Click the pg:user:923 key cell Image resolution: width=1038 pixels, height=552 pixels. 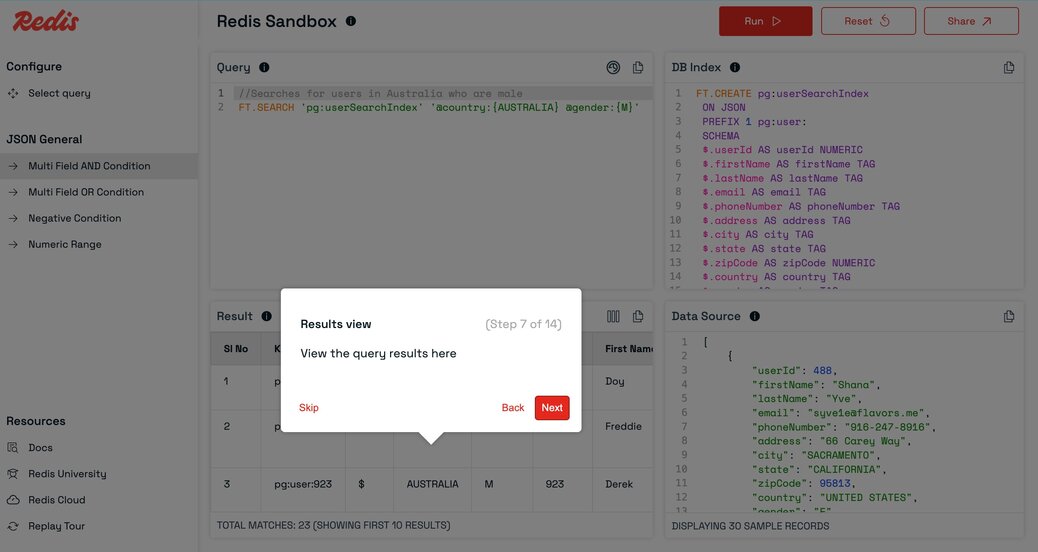coord(303,484)
